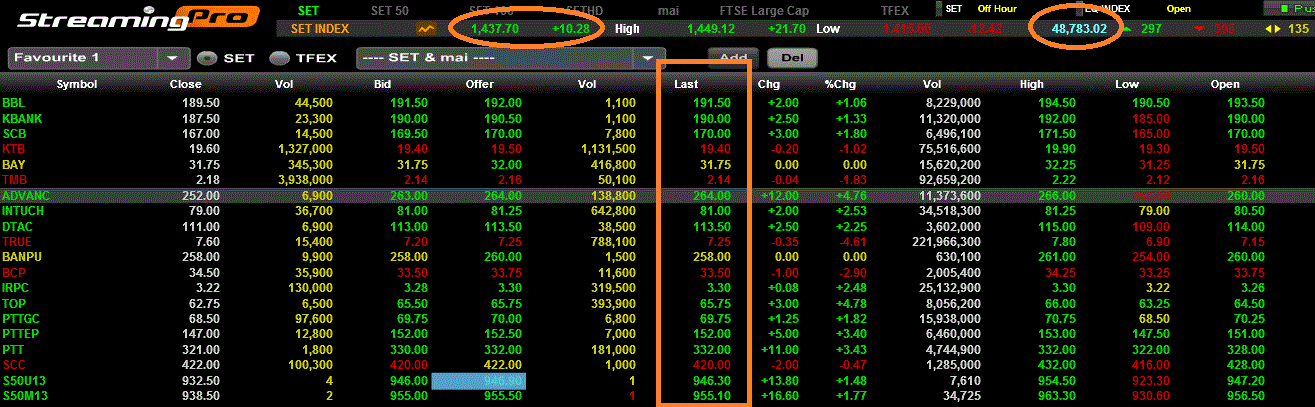Select the TMB symbol row
This screenshot has width=1315, height=407.
pos(657,179)
